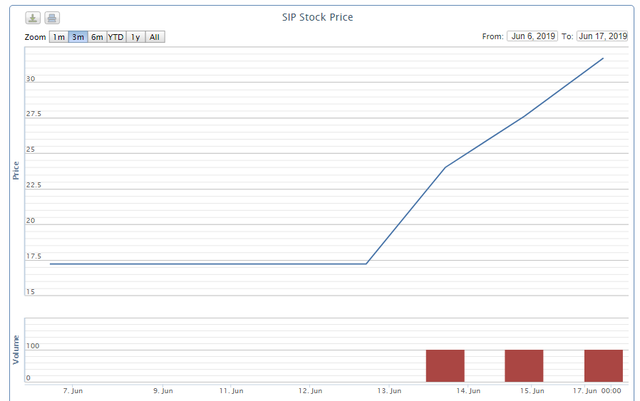640x401 pixels.
Task: Click the 13. Jun date label
Action: (x=389, y=390)
